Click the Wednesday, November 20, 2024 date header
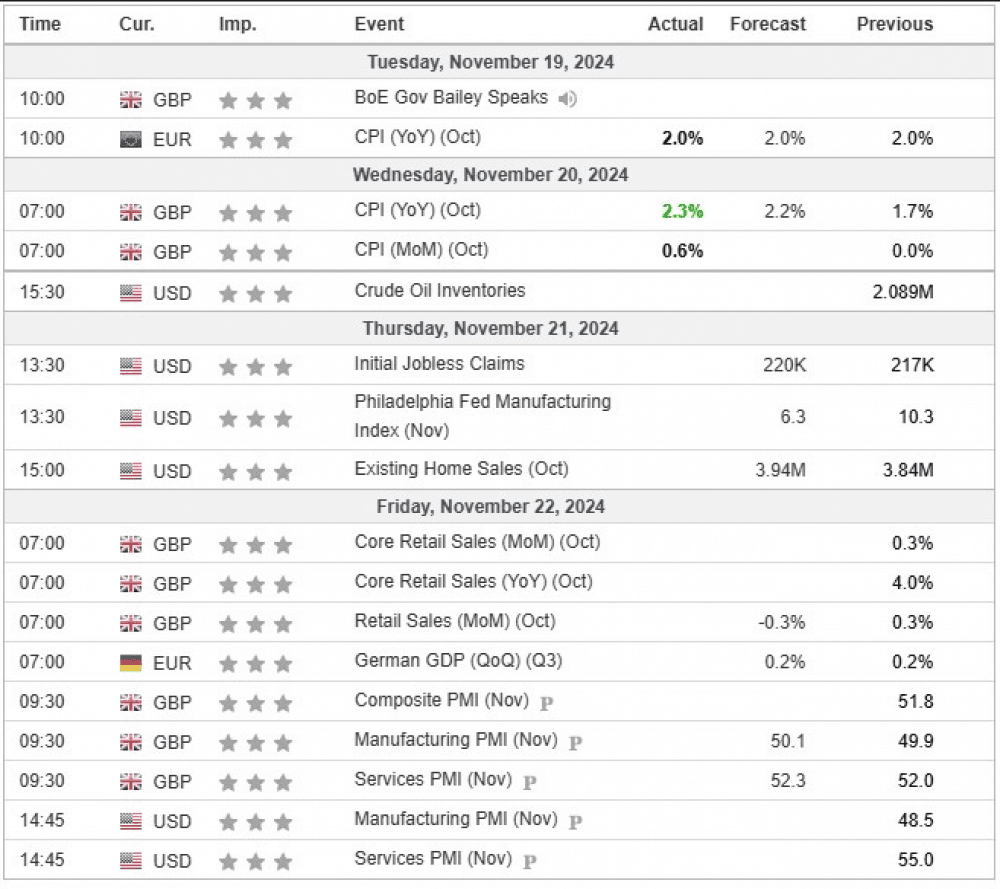The height and width of the screenshot is (889, 1000). 490,175
